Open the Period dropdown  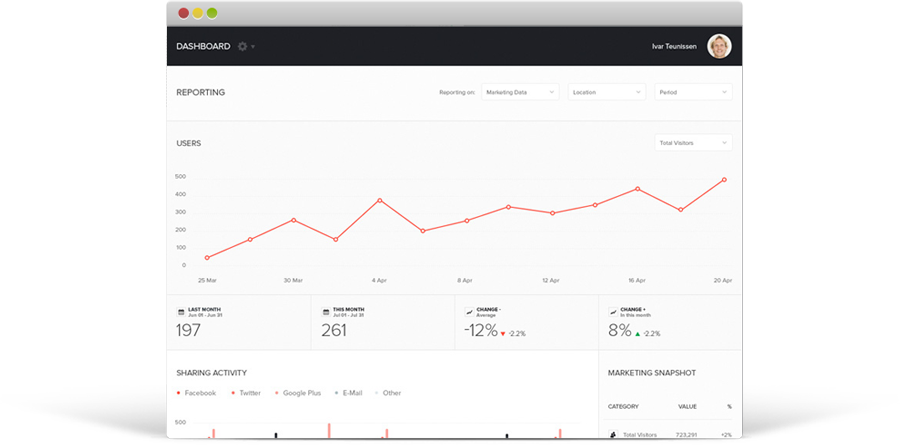pyautogui.click(x=693, y=92)
